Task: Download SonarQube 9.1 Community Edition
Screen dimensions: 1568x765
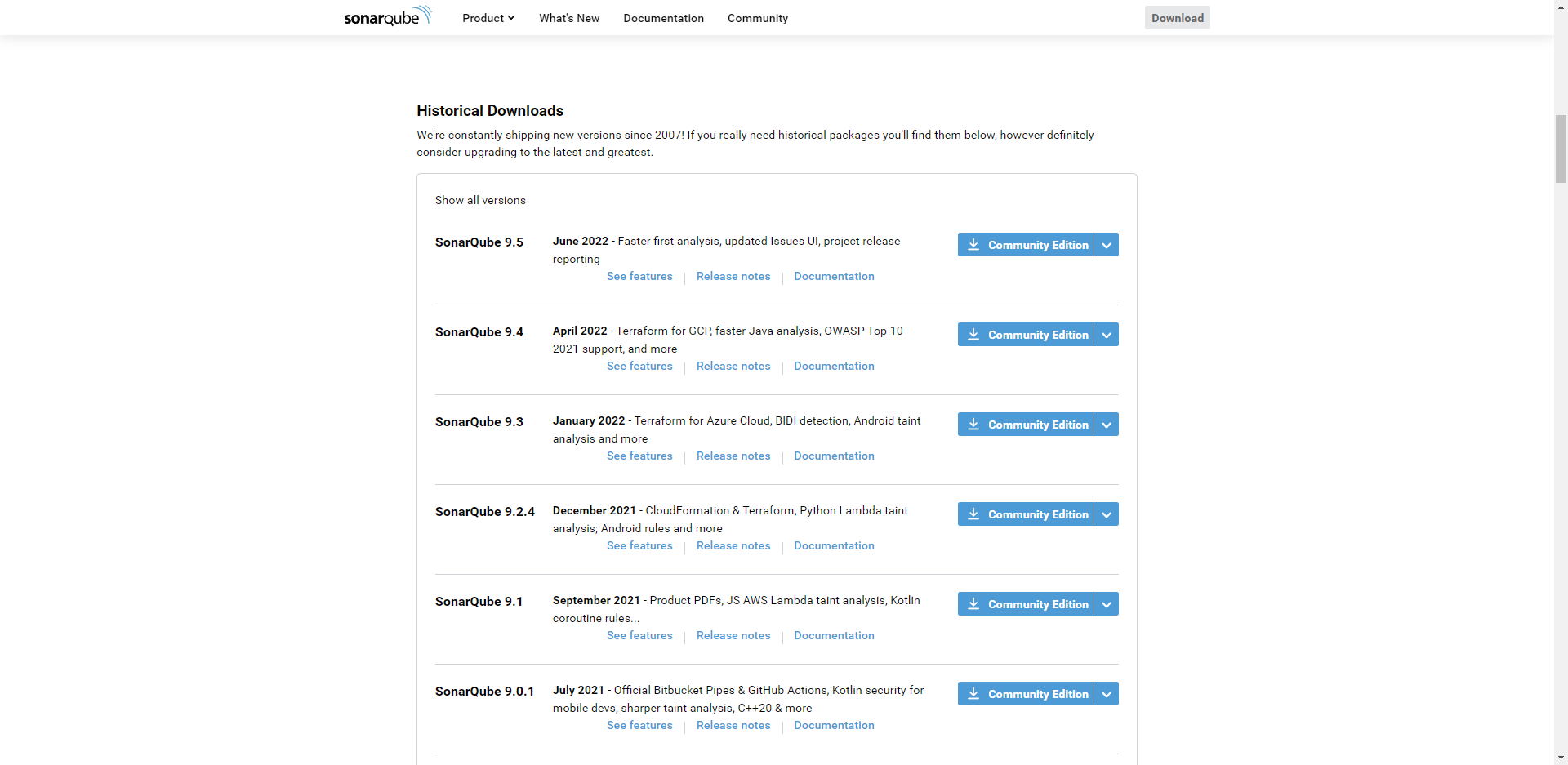Action: coord(1026,604)
